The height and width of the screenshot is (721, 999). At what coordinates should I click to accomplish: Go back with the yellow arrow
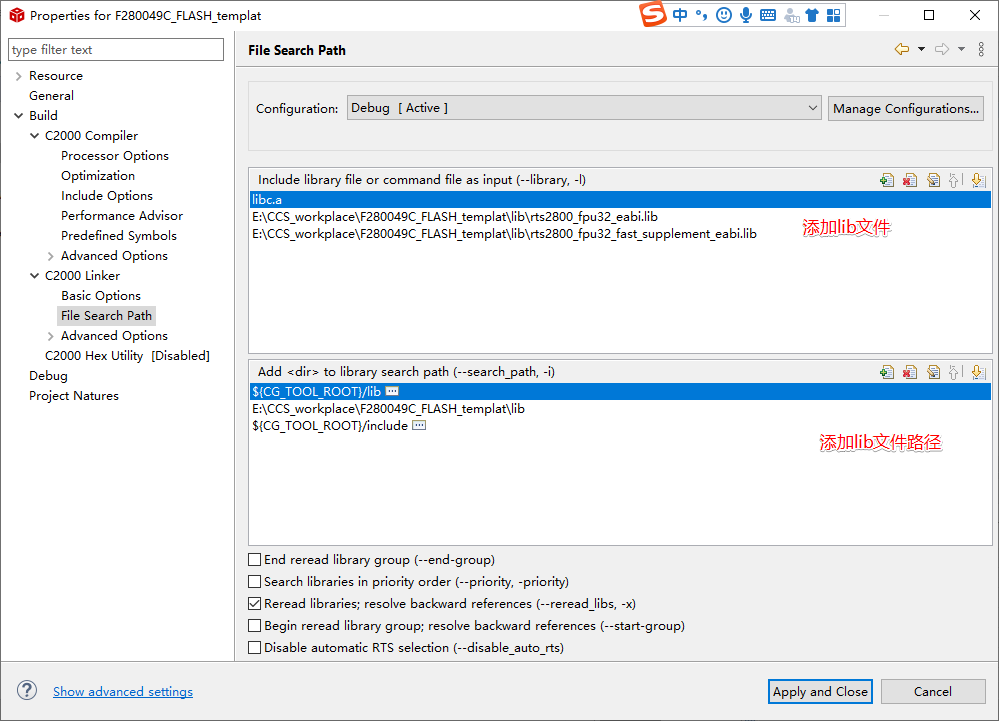click(x=902, y=49)
